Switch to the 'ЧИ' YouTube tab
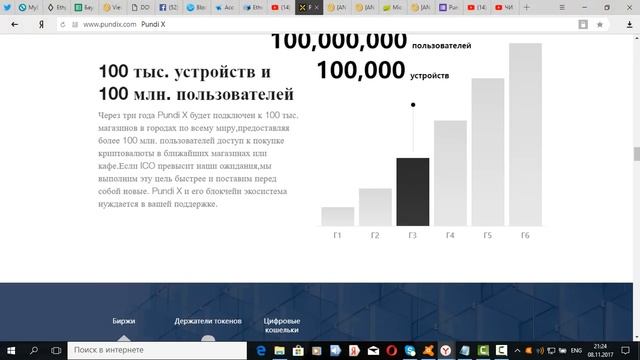640x360 pixels. click(x=504, y=7)
